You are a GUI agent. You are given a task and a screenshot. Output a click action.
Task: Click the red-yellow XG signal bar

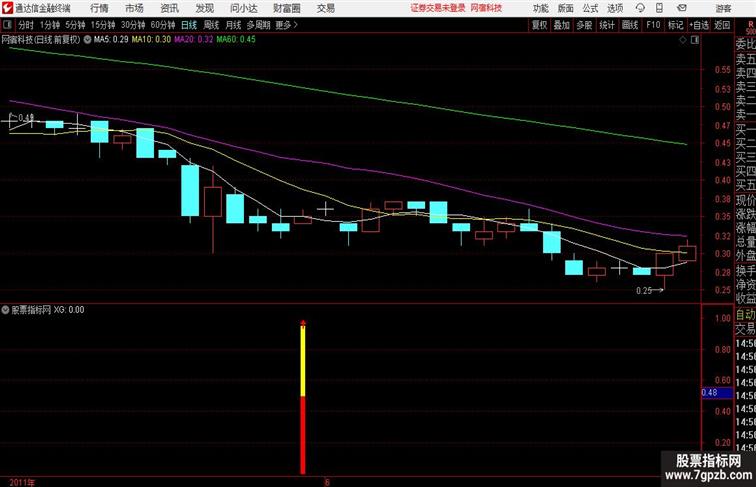[303, 397]
